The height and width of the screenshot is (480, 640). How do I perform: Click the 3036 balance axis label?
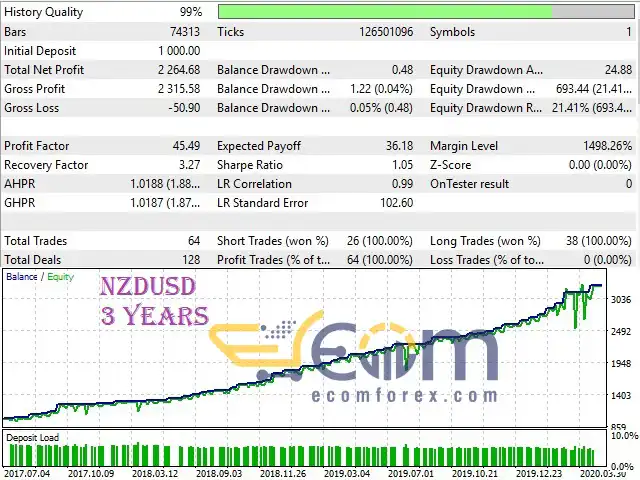coord(621,299)
